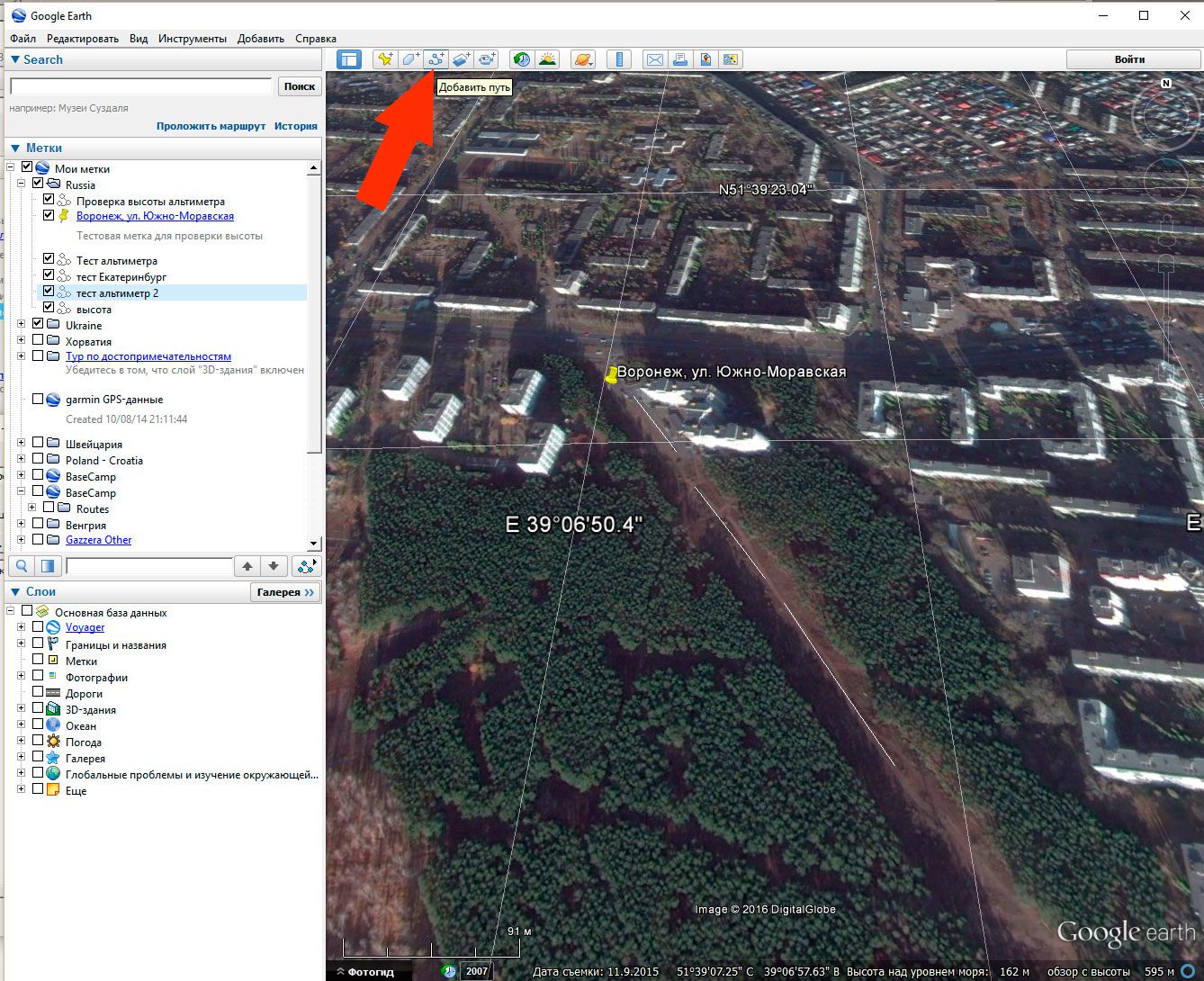This screenshot has height=981, width=1204.
Task: Check the 'Хорватия' folder checkbox
Action: (x=38, y=340)
